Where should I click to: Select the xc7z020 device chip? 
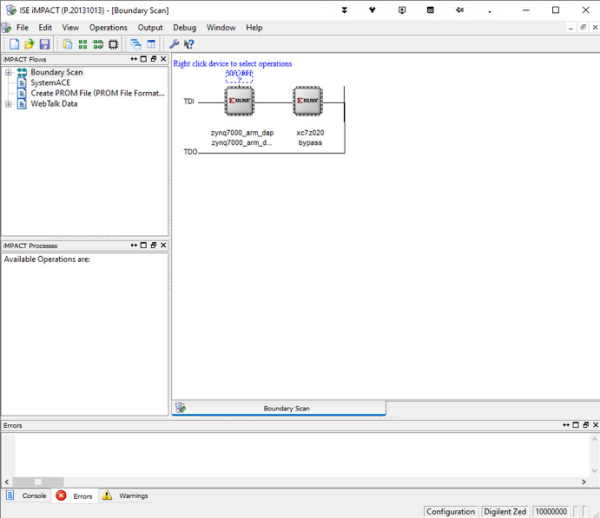click(x=309, y=102)
